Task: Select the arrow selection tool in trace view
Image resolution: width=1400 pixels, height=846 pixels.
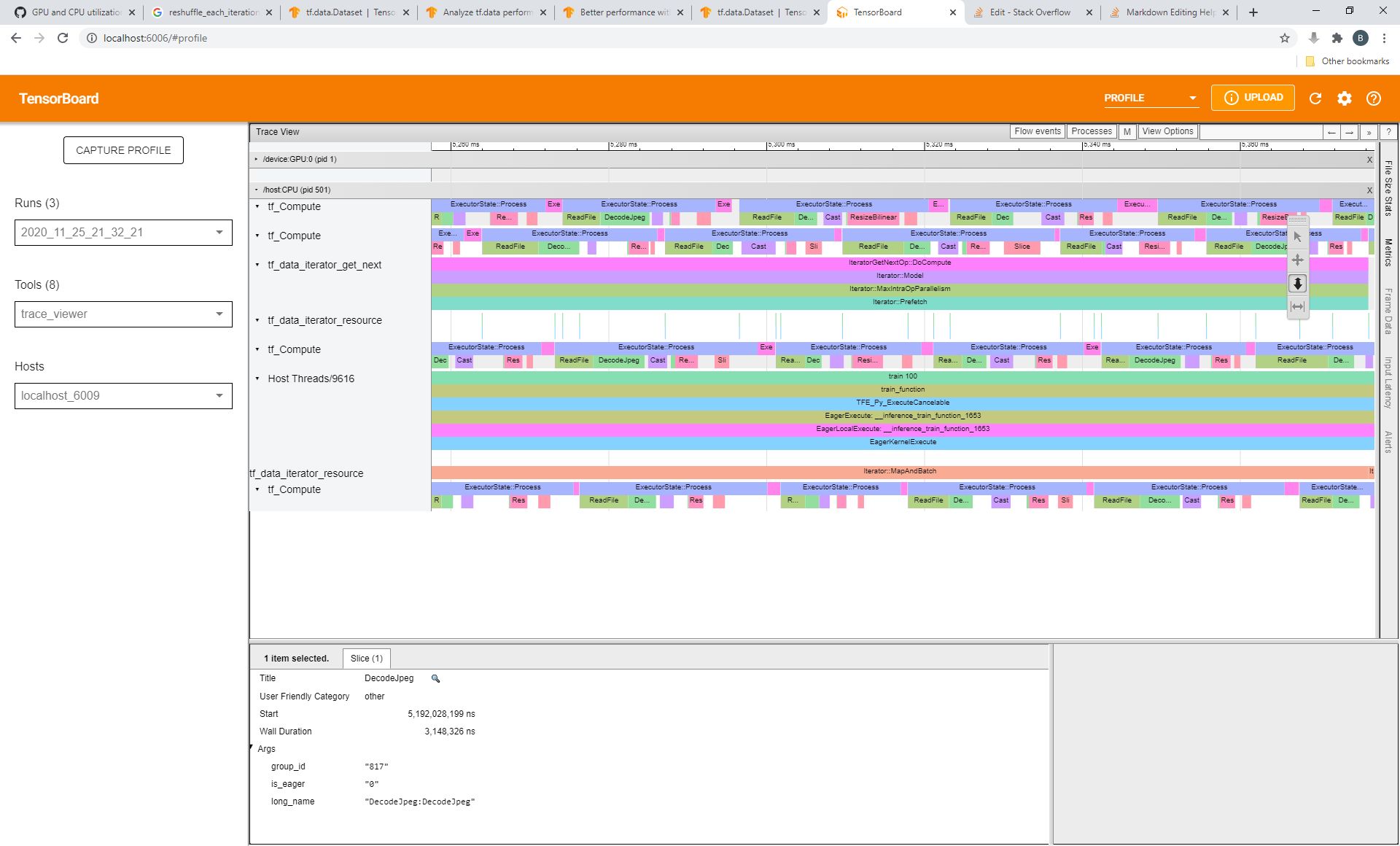Action: click(x=1298, y=236)
